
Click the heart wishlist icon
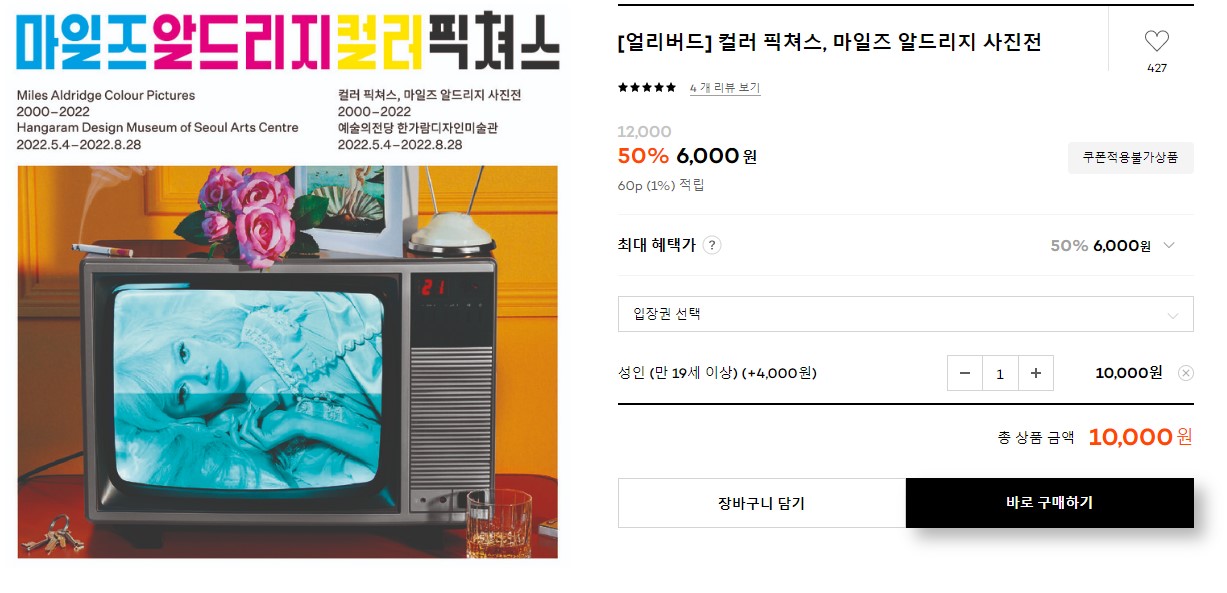(1156, 42)
